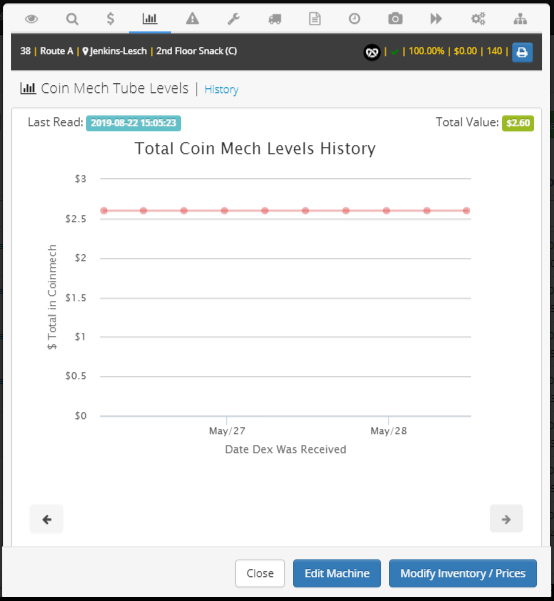This screenshot has height=601, width=554.
Task: Select the magnifying glass search icon
Action: click(x=72, y=18)
